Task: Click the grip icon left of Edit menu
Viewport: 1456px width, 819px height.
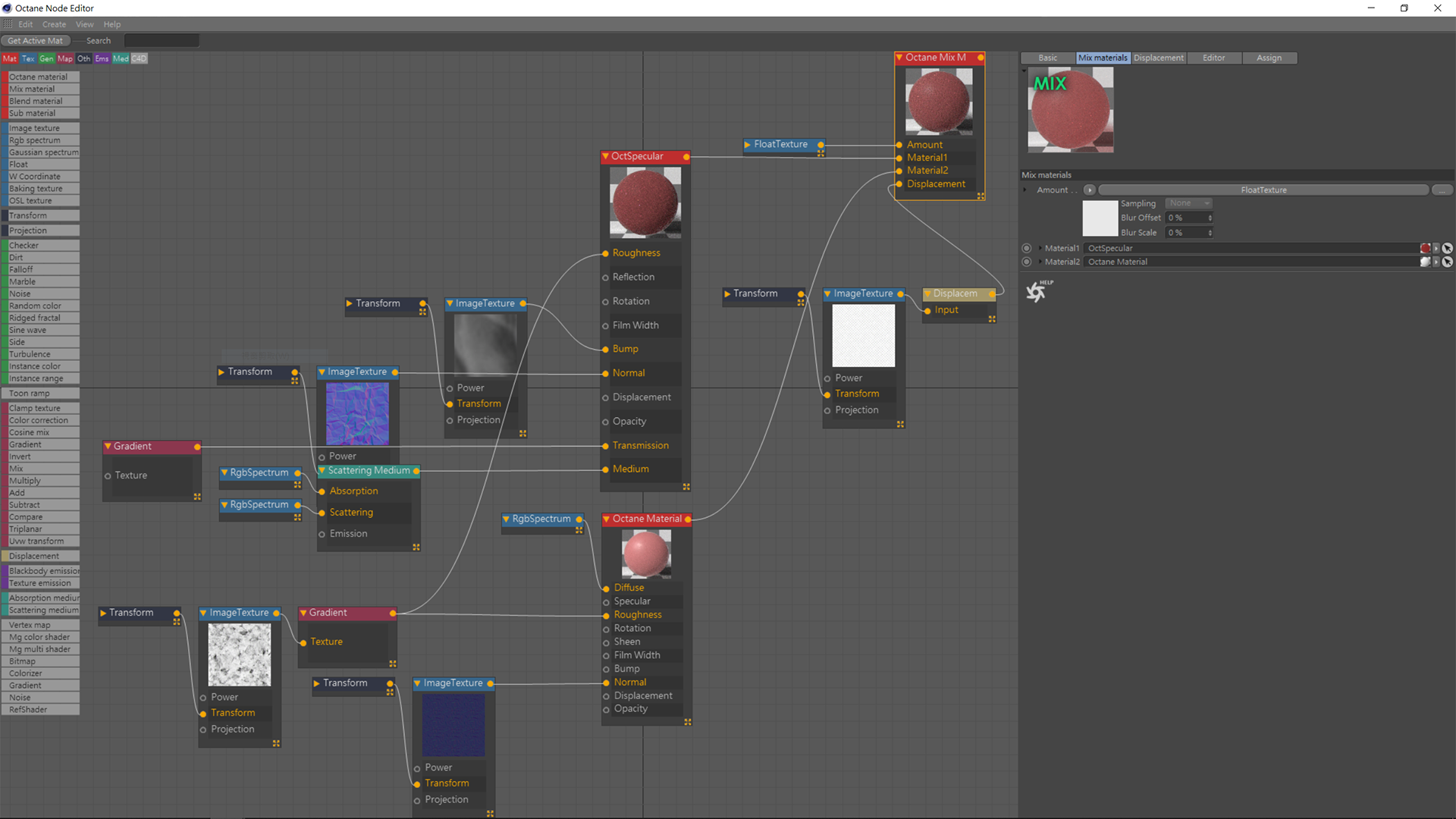Action: (x=8, y=24)
